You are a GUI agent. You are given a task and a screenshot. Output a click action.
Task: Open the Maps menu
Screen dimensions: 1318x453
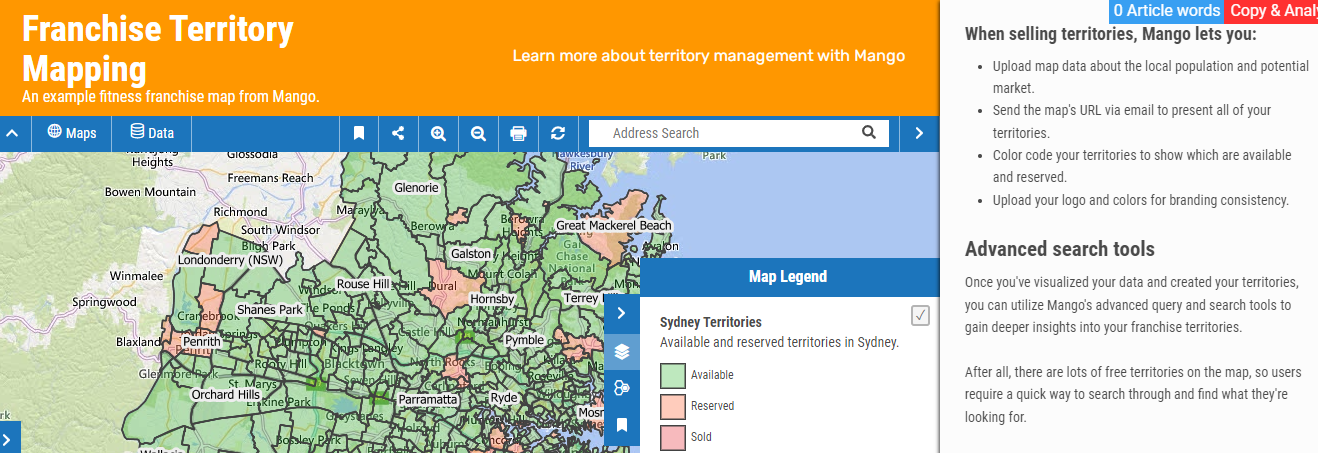tap(71, 133)
